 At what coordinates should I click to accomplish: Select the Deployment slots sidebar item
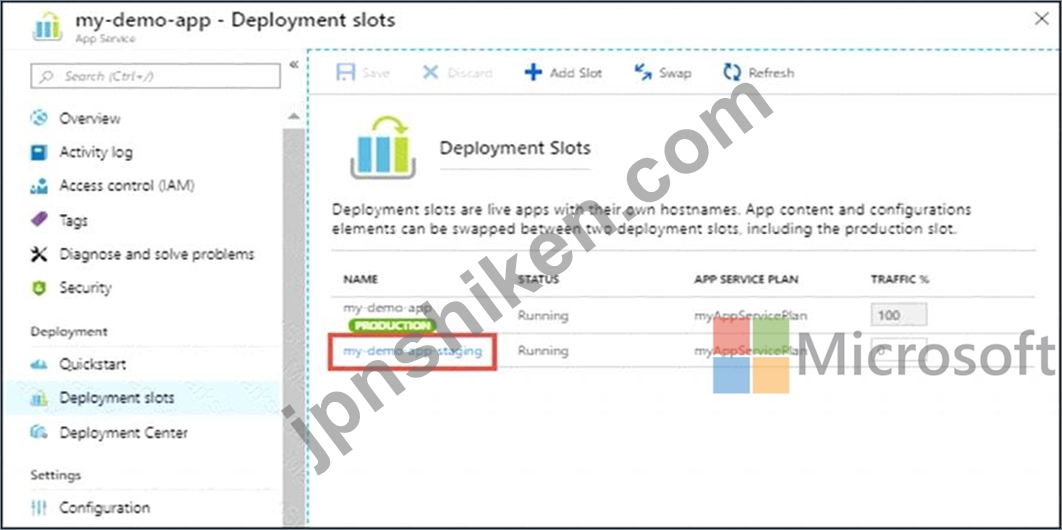pyautogui.click(x=116, y=399)
